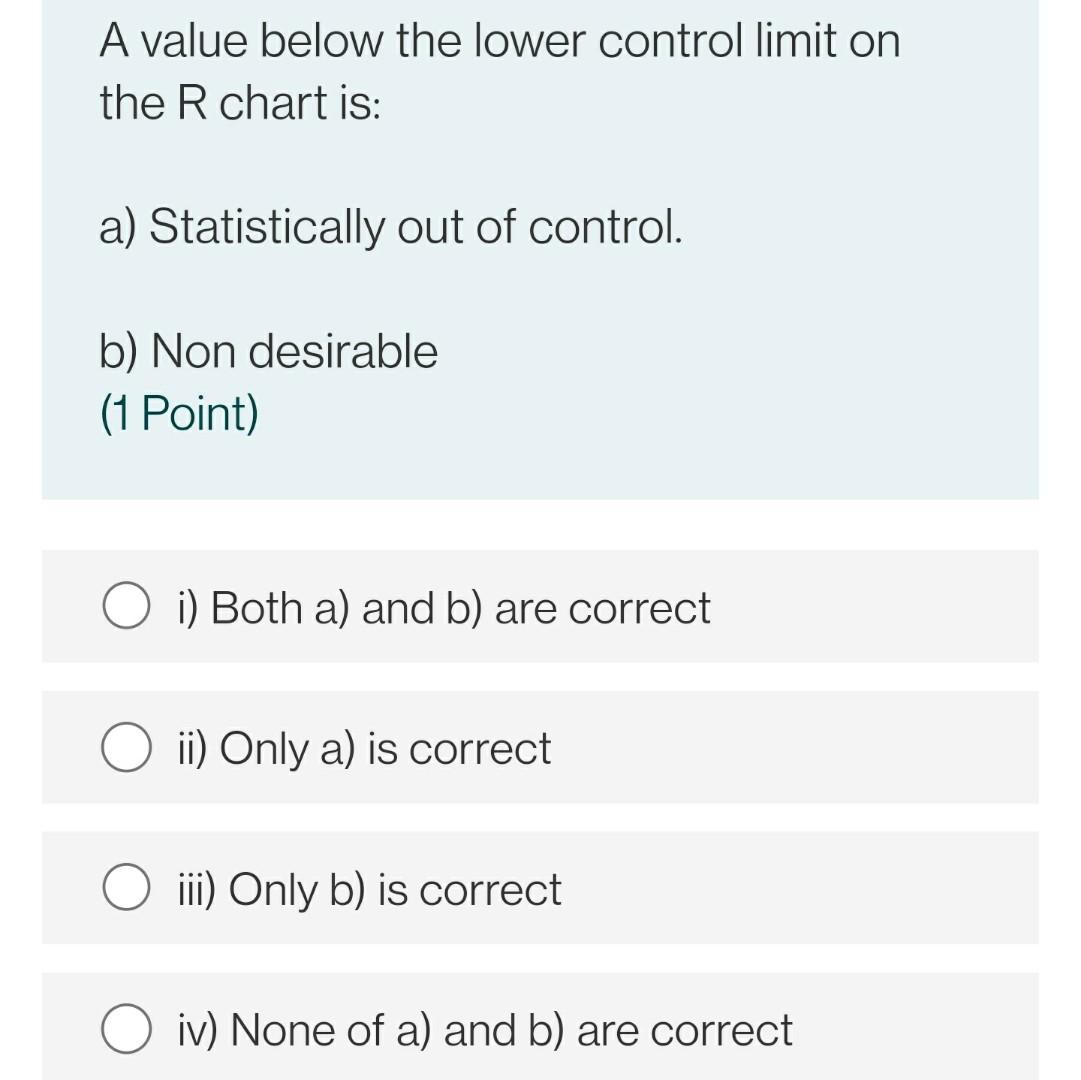Tap the 'ii) Only a) is correct' label text
1081x1080 pixels.
365,749
